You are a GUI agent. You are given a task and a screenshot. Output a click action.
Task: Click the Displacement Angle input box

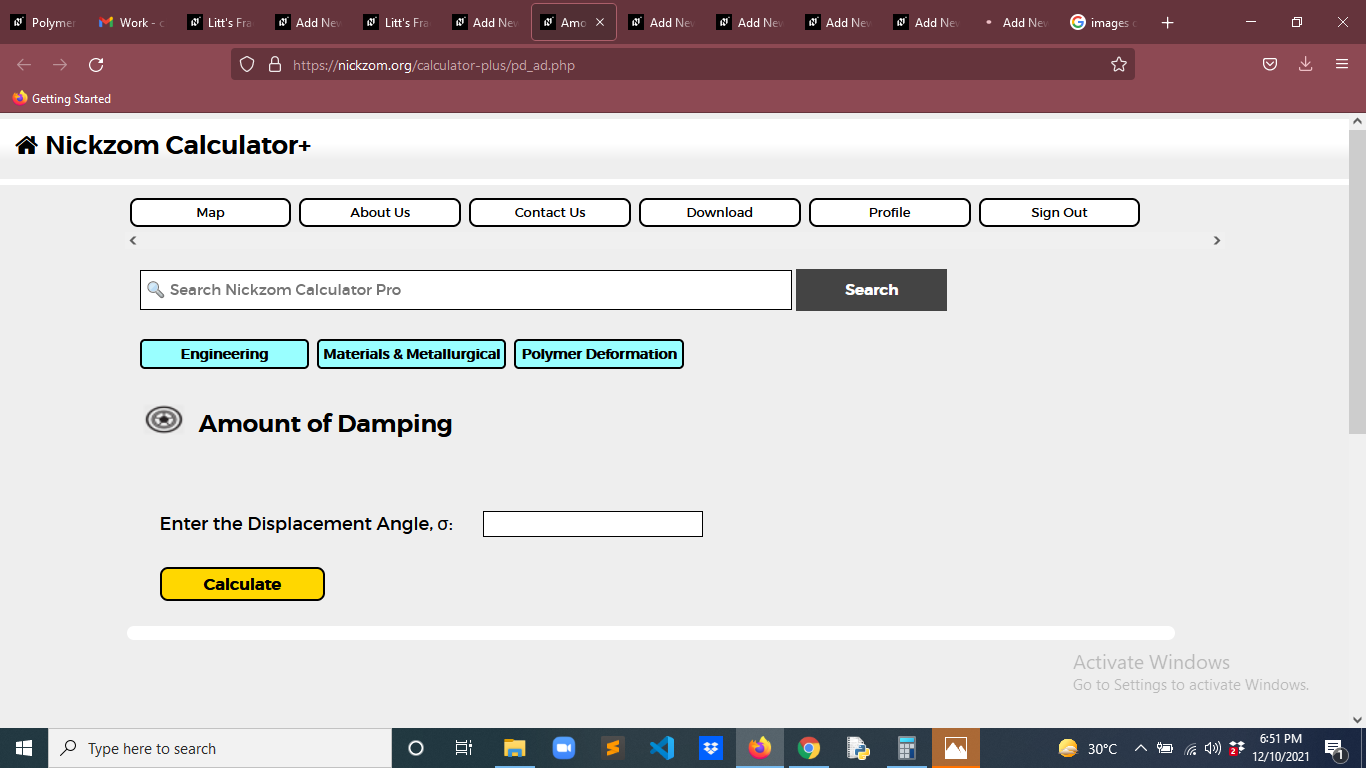click(x=593, y=524)
